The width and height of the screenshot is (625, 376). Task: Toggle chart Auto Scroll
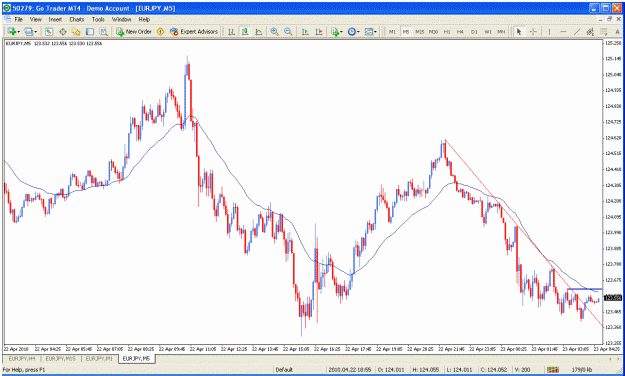305,31
